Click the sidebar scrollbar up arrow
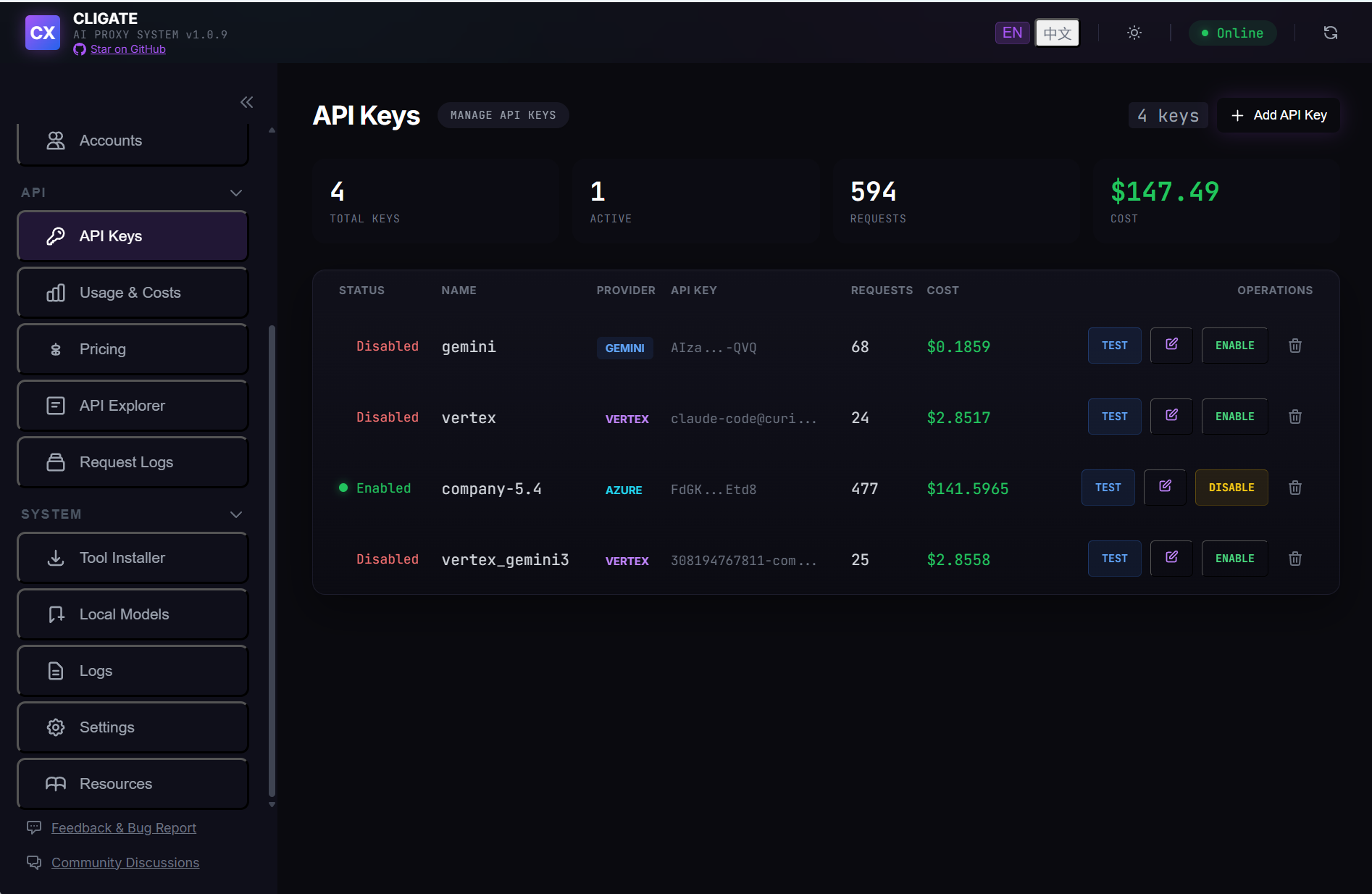This screenshot has width=1372, height=894. coord(272,130)
